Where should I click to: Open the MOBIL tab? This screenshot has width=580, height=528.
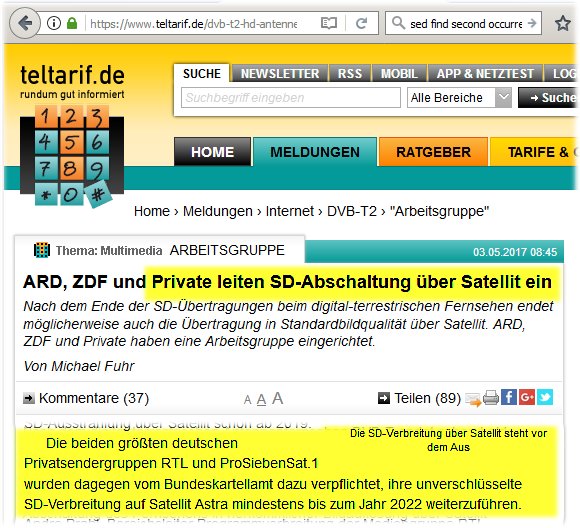point(399,74)
